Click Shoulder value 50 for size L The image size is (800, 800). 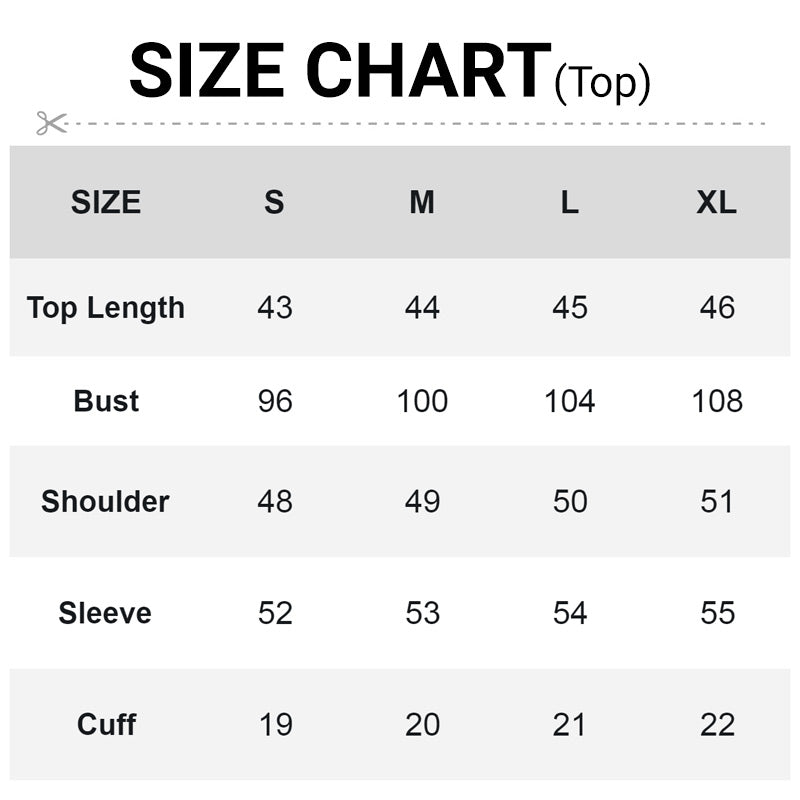point(570,501)
